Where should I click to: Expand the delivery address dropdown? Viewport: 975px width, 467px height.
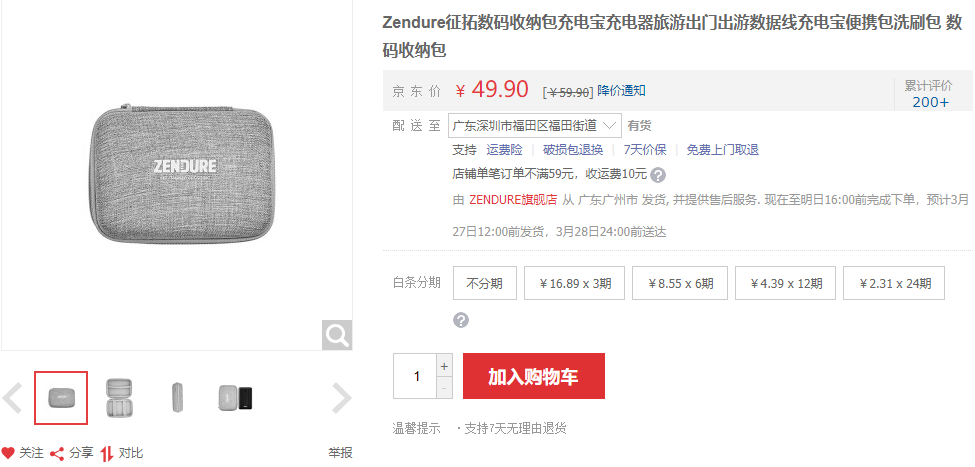535,126
